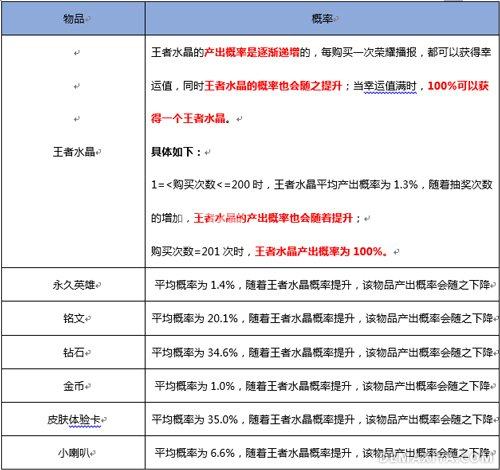Click the 小喇叭 item cell
Viewport: 500px width, 470px height.
[73, 453]
